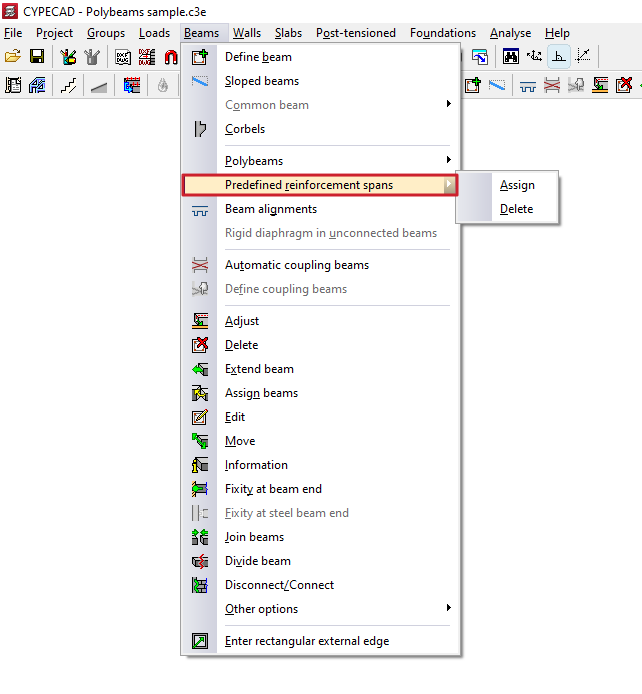
Task: Open the binoculars search icon
Action: (511, 57)
